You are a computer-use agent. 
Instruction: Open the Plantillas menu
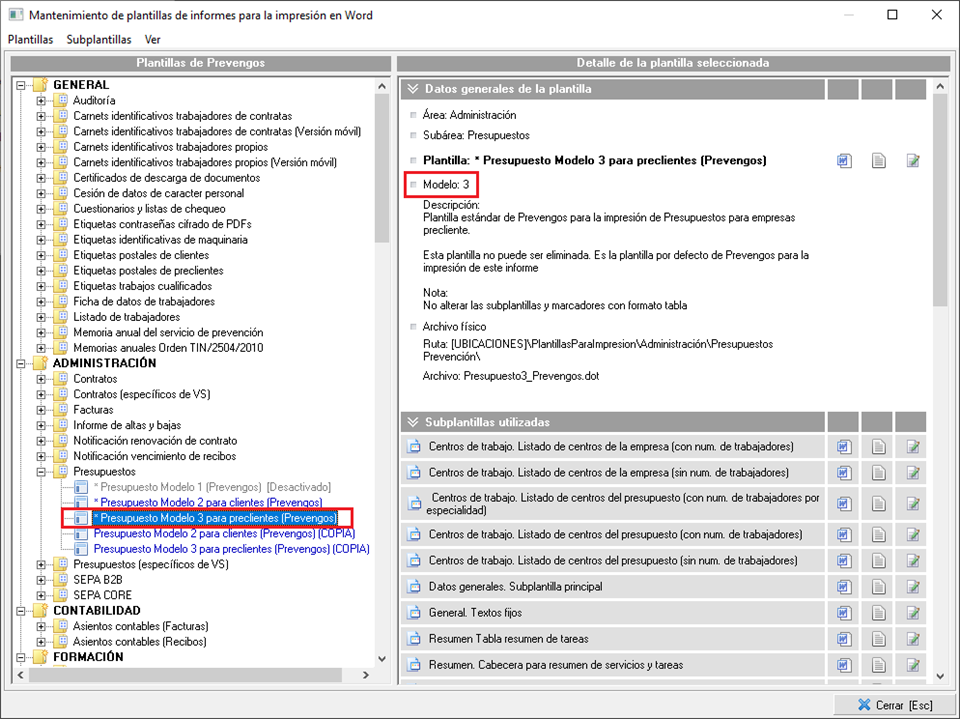(x=30, y=40)
